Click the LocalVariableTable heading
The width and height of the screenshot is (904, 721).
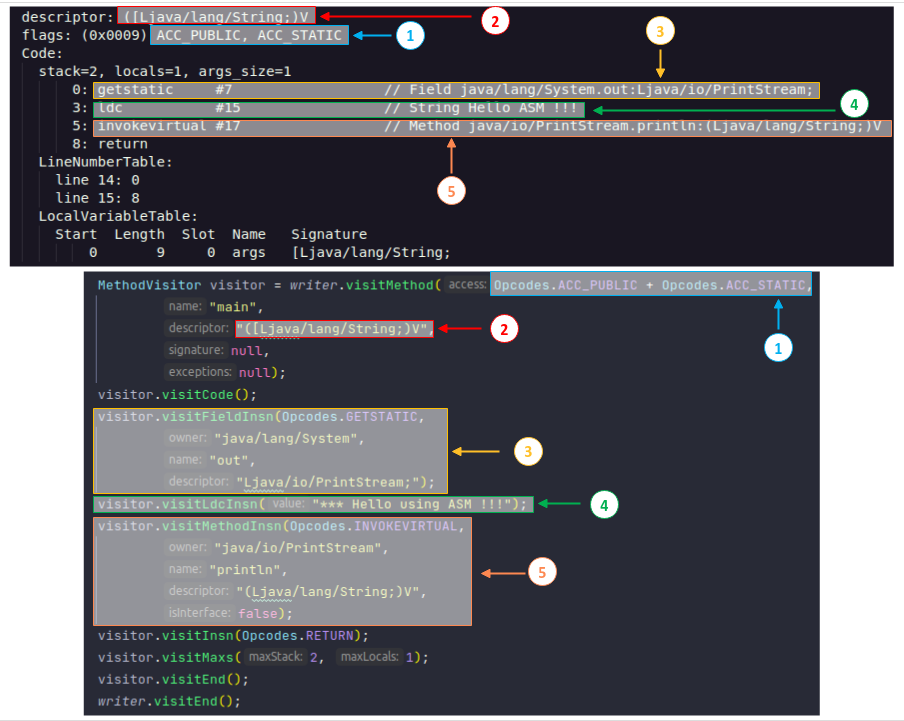pyautogui.click(x=119, y=216)
